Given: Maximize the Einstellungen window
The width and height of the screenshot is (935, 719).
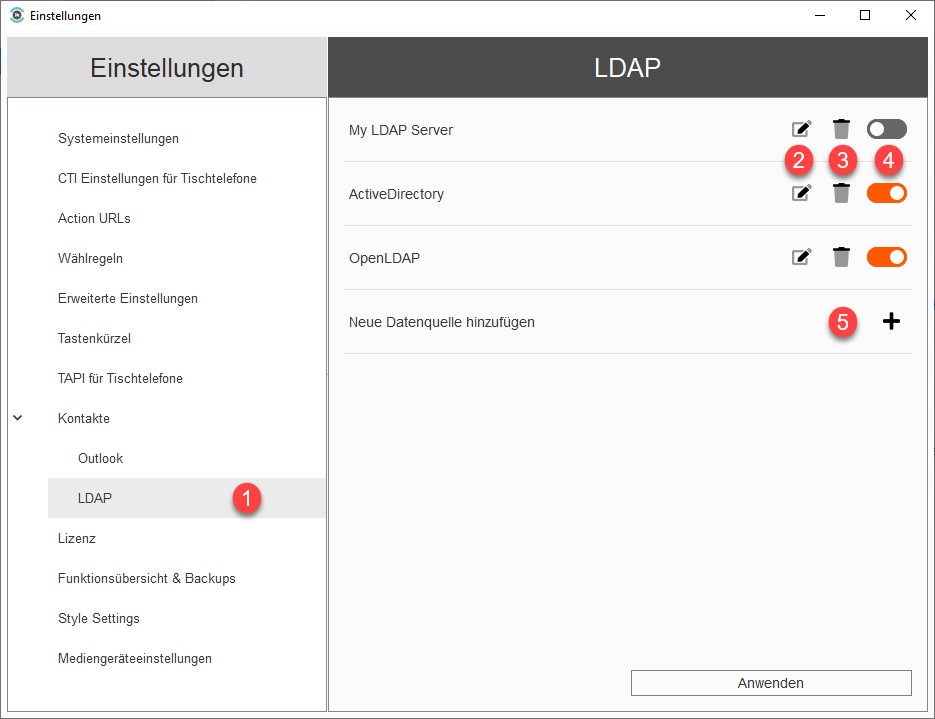Looking at the screenshot, I should click(x=865, y=15).
